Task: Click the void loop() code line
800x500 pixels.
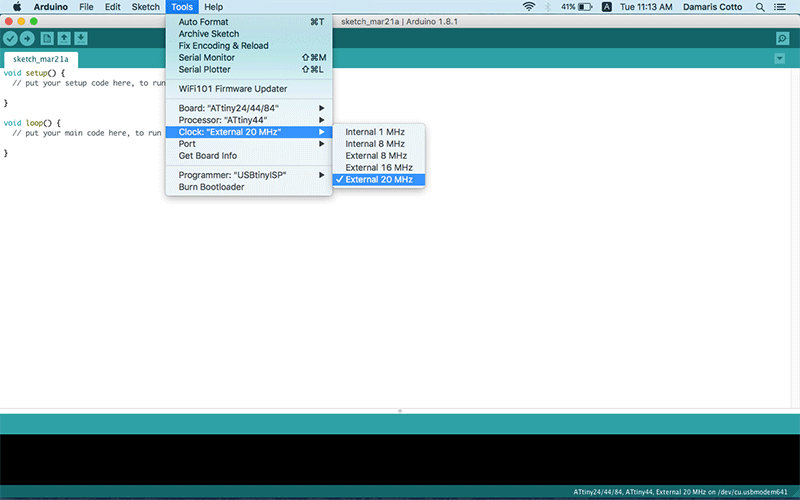Action: (x=32, y=123)
